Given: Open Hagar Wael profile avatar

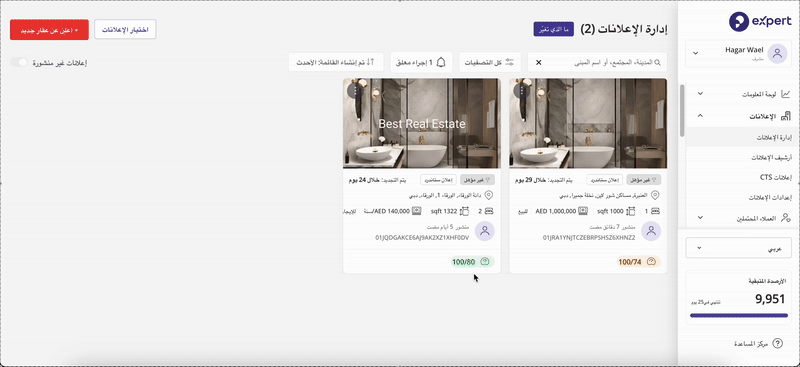Looking at the screenshot, I should (777, 53).
